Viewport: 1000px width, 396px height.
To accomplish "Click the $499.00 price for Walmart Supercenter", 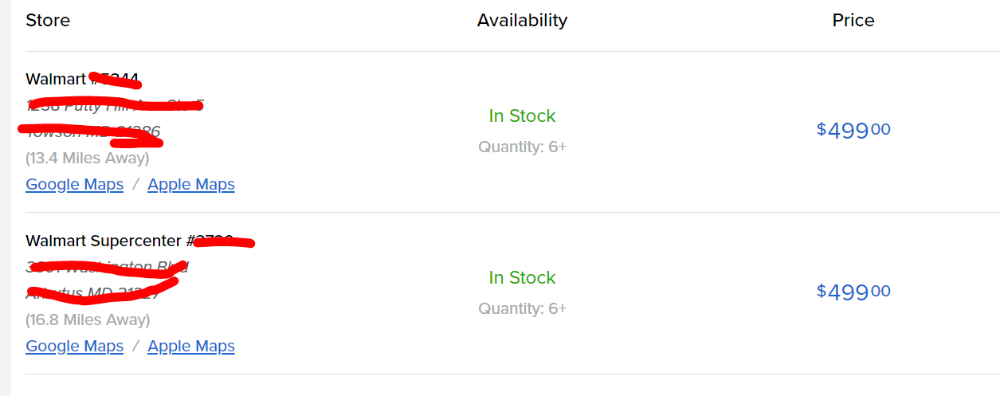I will [x=853, y=291].
